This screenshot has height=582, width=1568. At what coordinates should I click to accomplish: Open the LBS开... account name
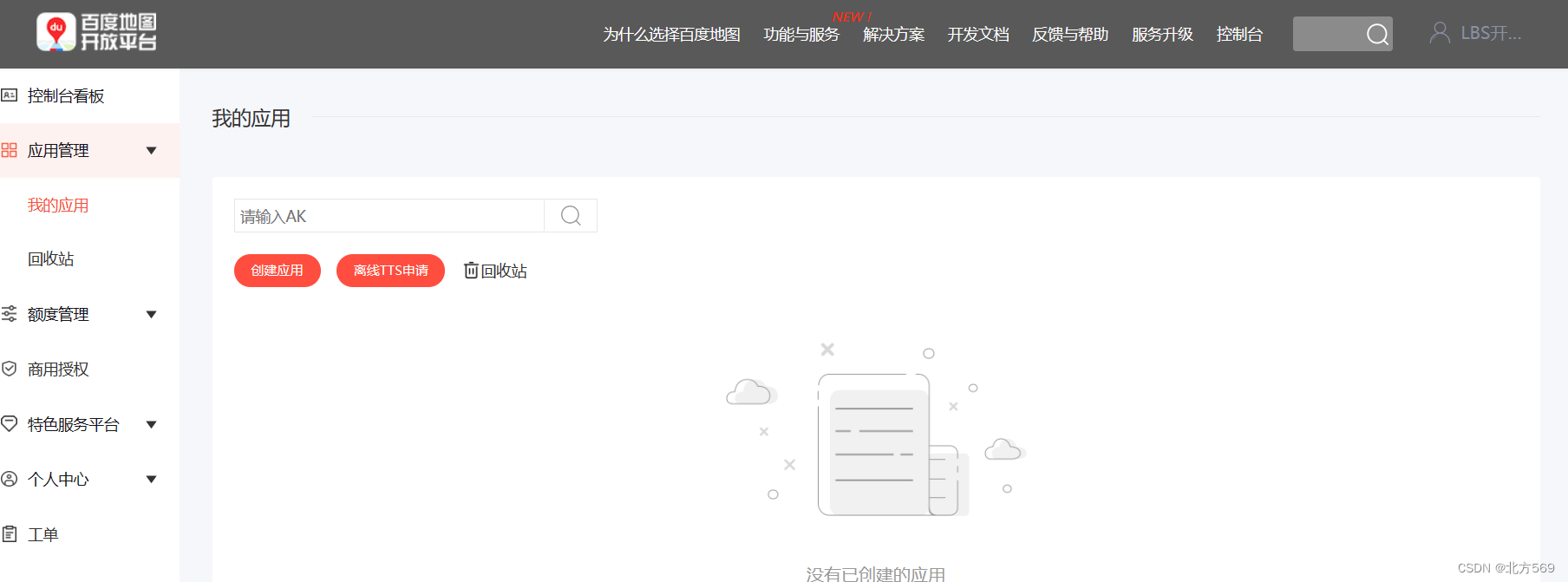1491,33
